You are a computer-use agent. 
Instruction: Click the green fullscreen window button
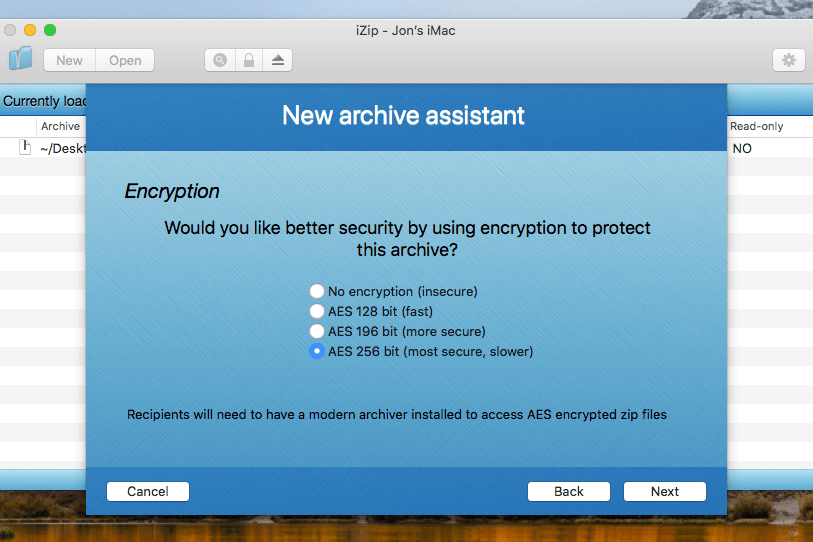pos(51,30)
